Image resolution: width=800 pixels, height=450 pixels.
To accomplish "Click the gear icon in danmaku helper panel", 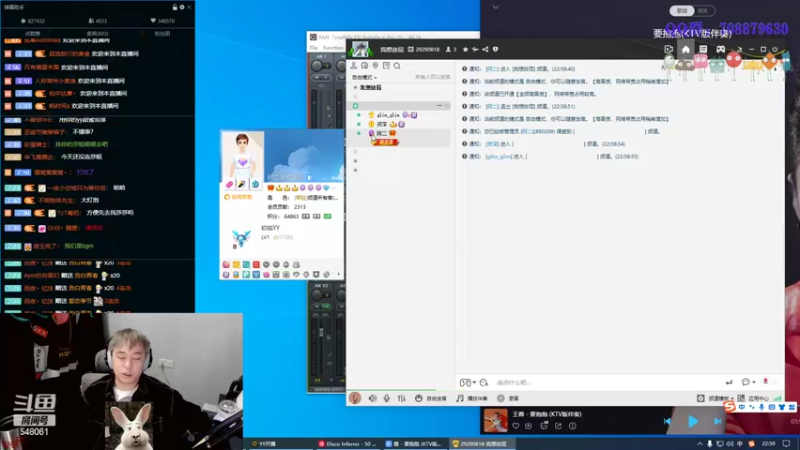I will click(182, 7).
